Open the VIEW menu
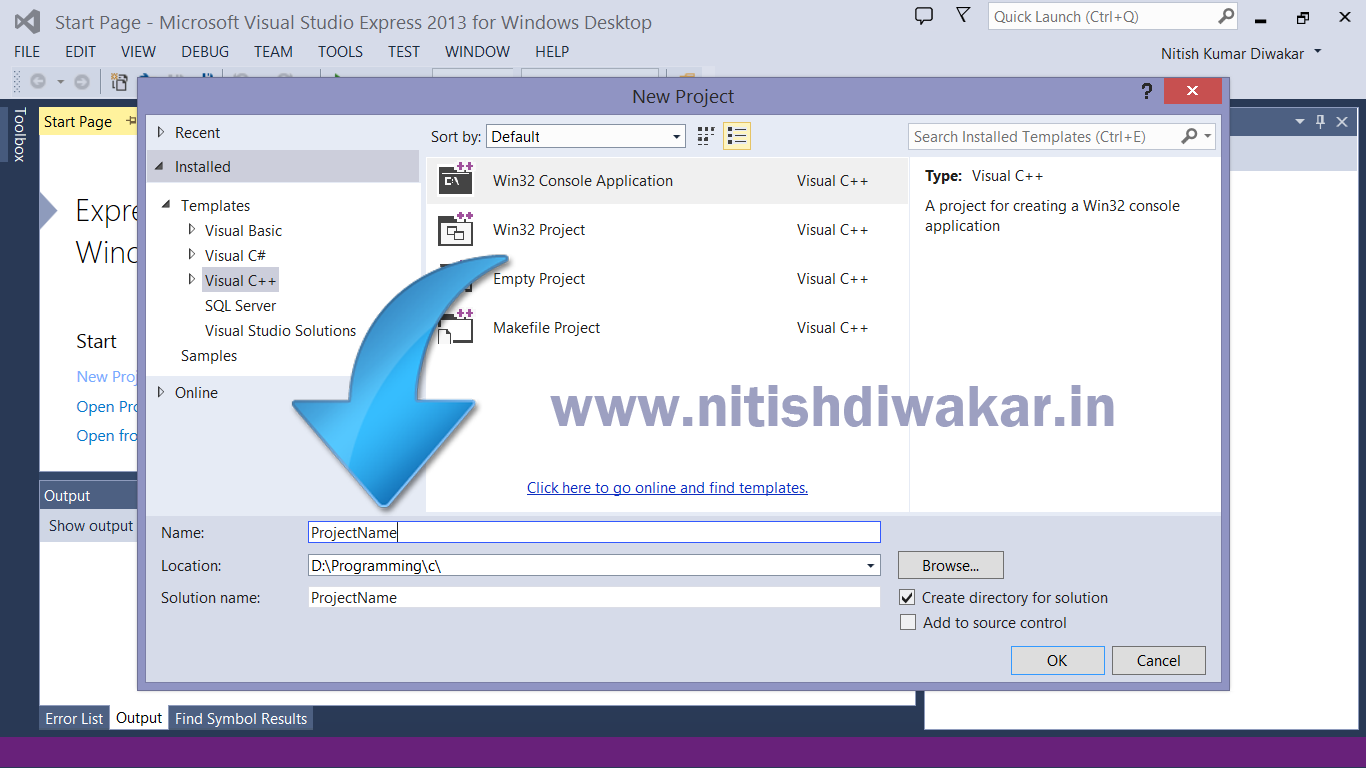 [138, 52]
